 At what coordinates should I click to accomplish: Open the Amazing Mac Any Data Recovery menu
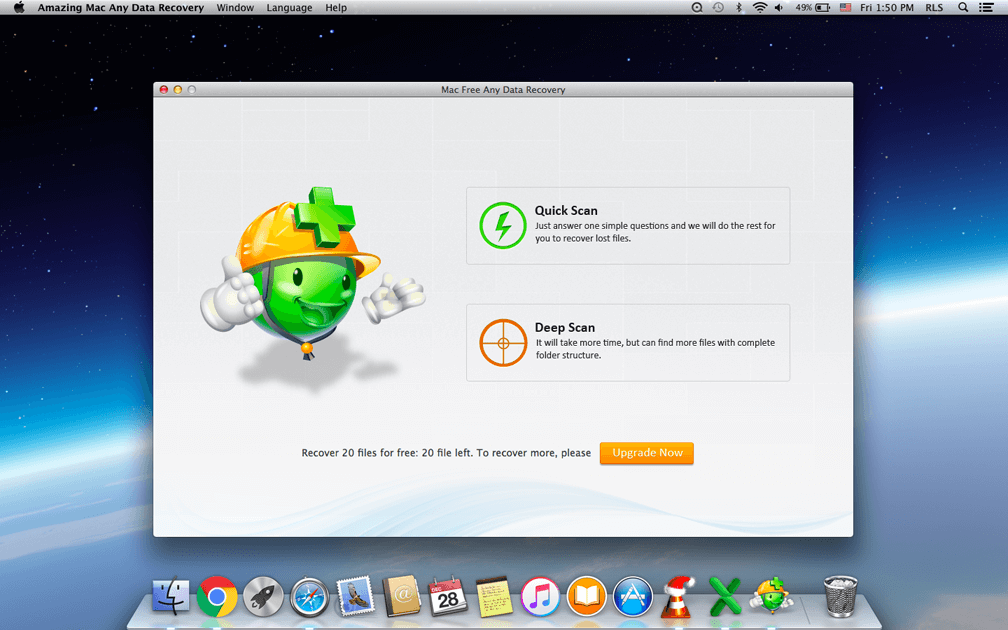(x=120, y=8)
